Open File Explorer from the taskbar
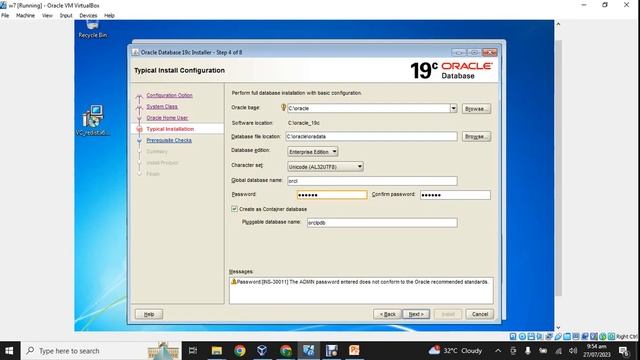 tap(216, 351)
